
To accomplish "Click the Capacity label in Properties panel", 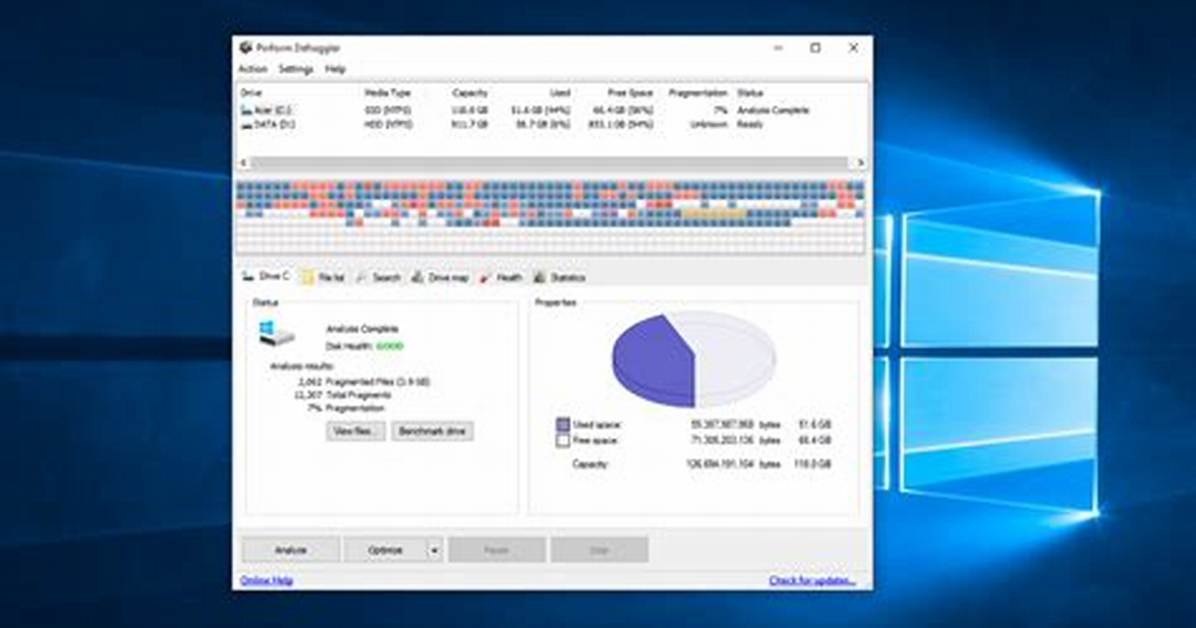I will (x=590, y=464).
